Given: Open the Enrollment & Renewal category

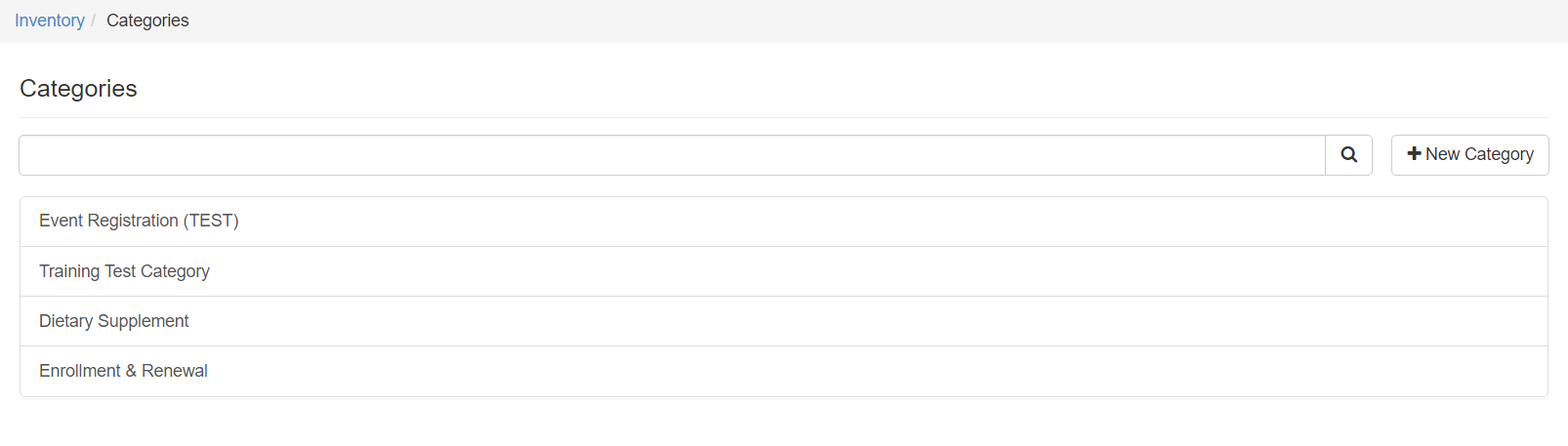Looking at the screenshot, I should (123, 371).
